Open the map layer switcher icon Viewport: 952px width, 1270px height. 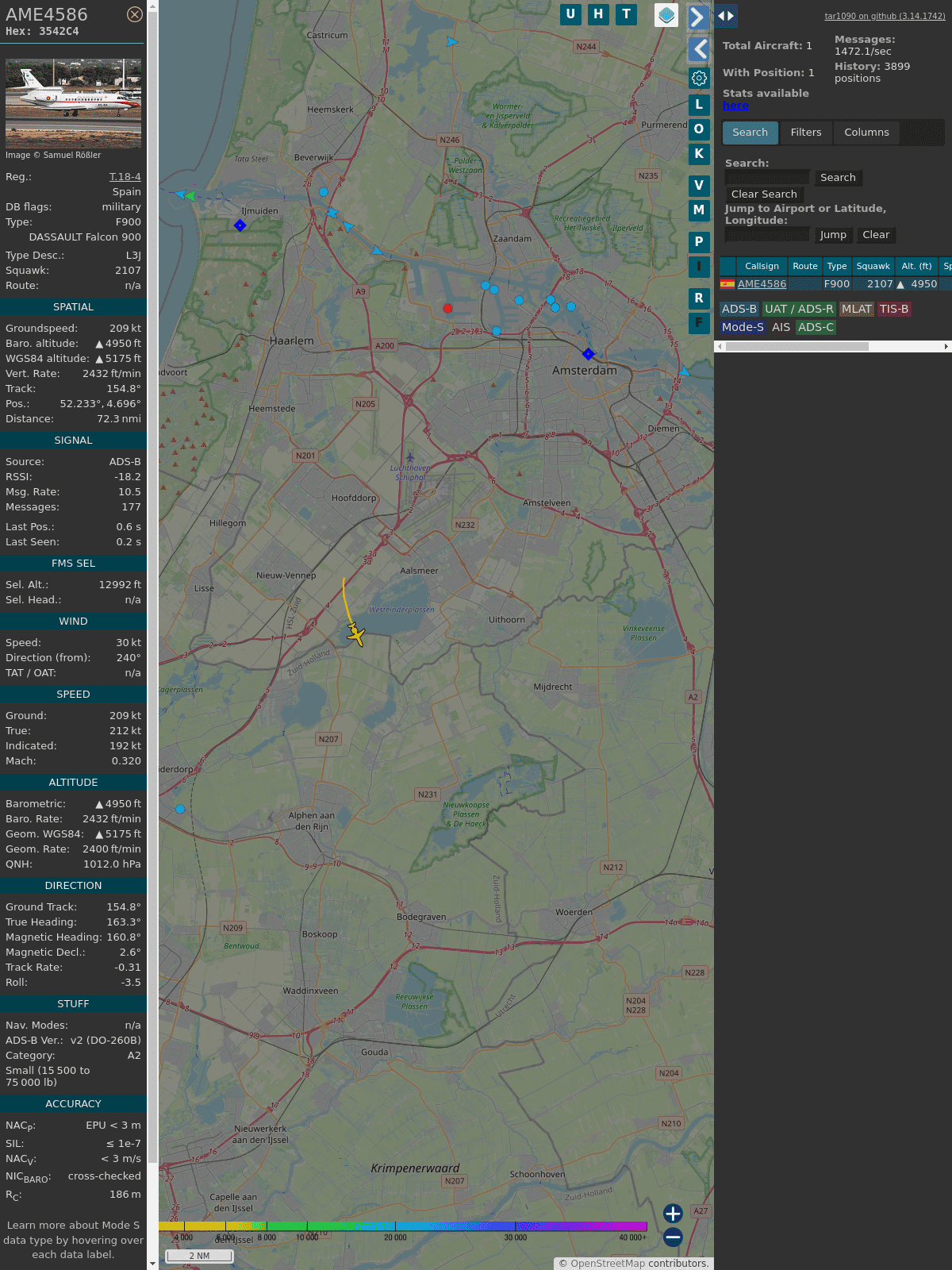[666, 15]
